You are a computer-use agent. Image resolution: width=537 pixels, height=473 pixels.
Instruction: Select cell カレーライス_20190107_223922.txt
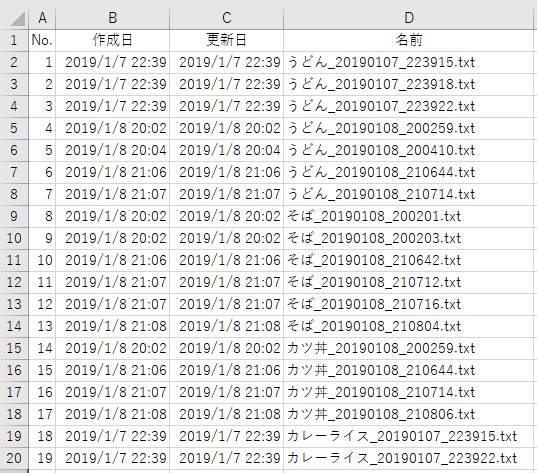[x=409, y=458]
